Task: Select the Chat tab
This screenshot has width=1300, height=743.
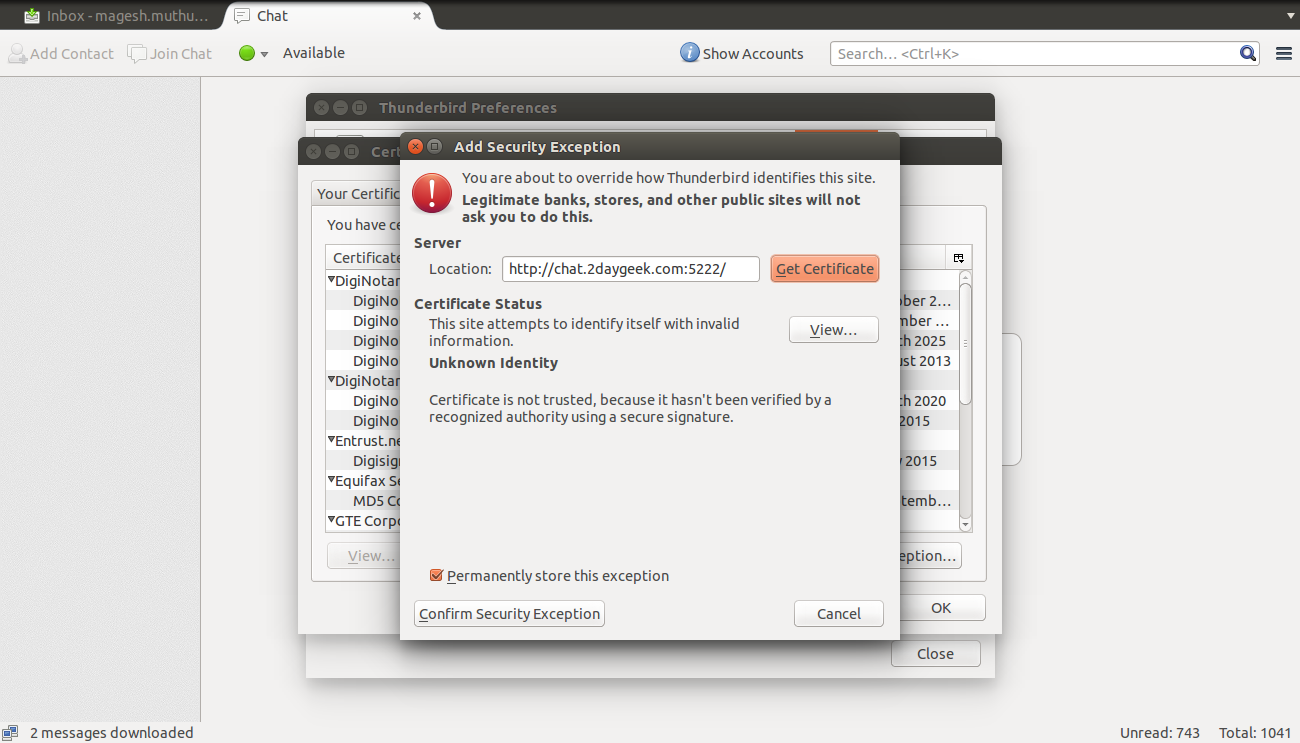Action: 330,15
